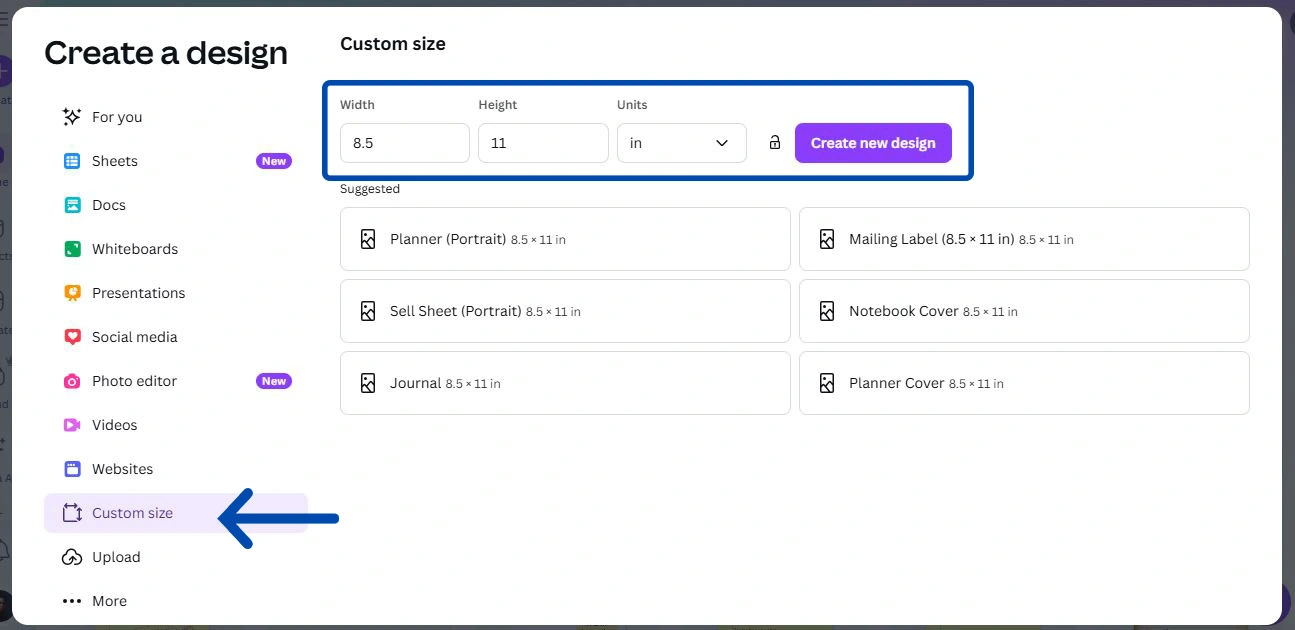
Task: Click the pink Photo editor camera icon
Action: [x=72, y=381]
